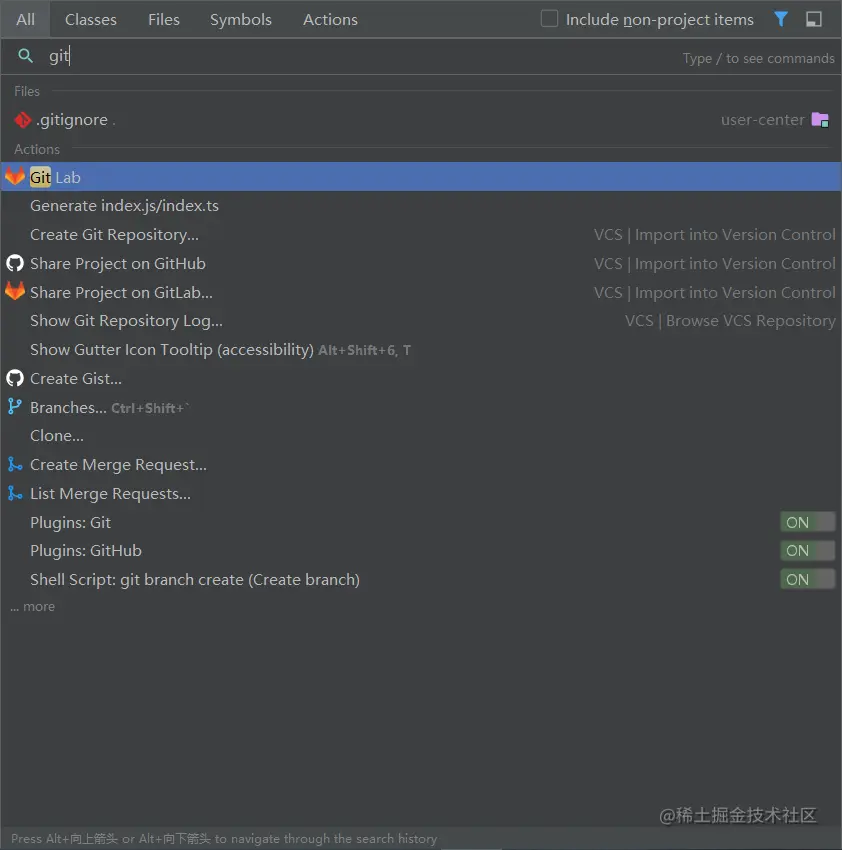842x850 pixels.
Task: Open results in Find tool window icon
Action: pos(814,20)
